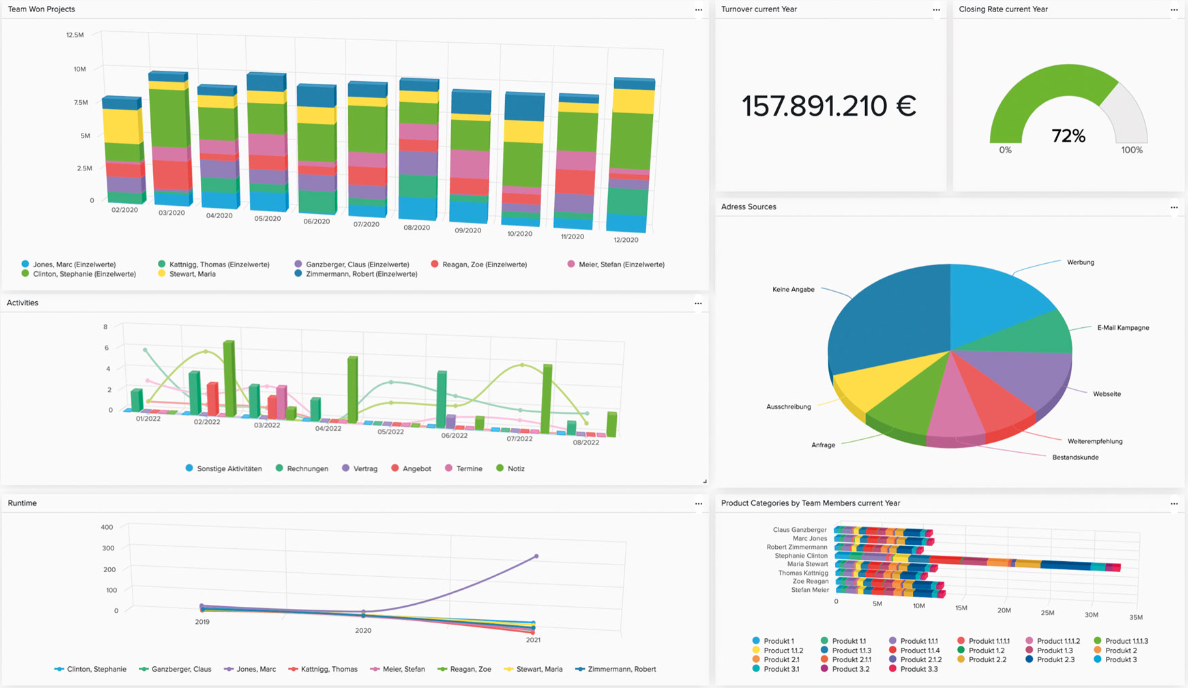Toggle Stewart, Maria in Runtime legend
Screen dimensions: 1188x688
[534, 669]
